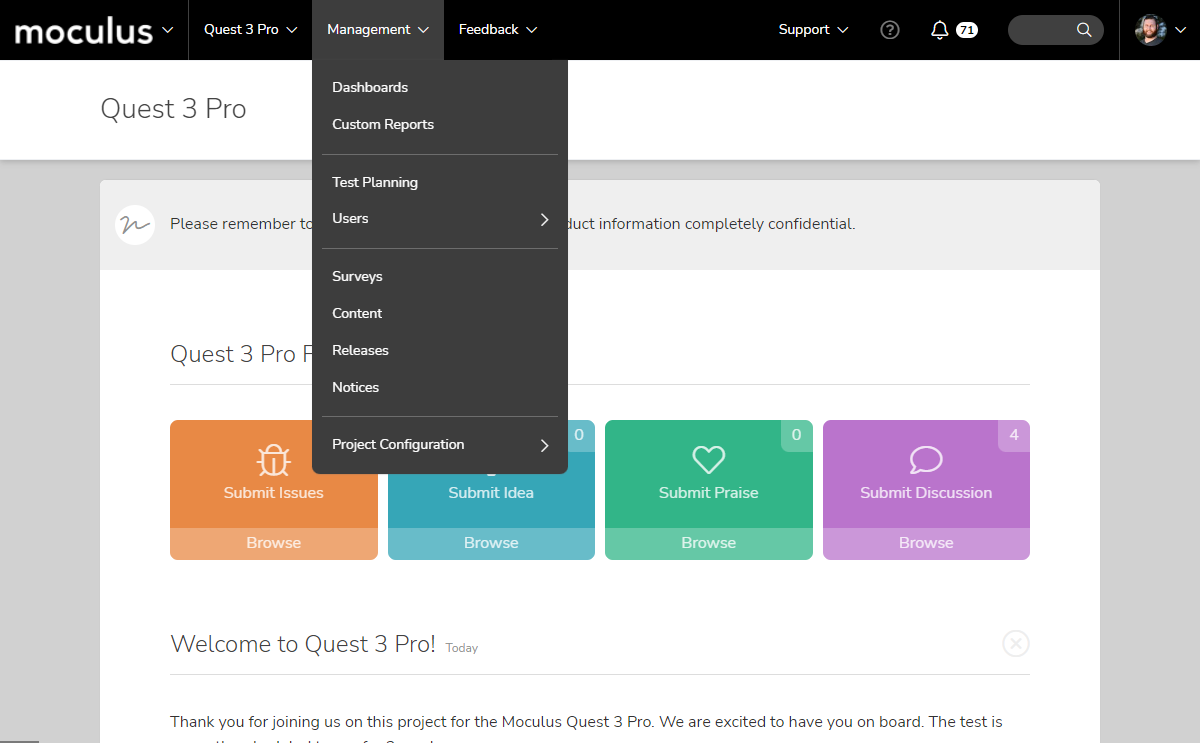Click the magnifying glass search icon
Viewport: 1200px width, 743px height.
click(x=1084, y=30)
